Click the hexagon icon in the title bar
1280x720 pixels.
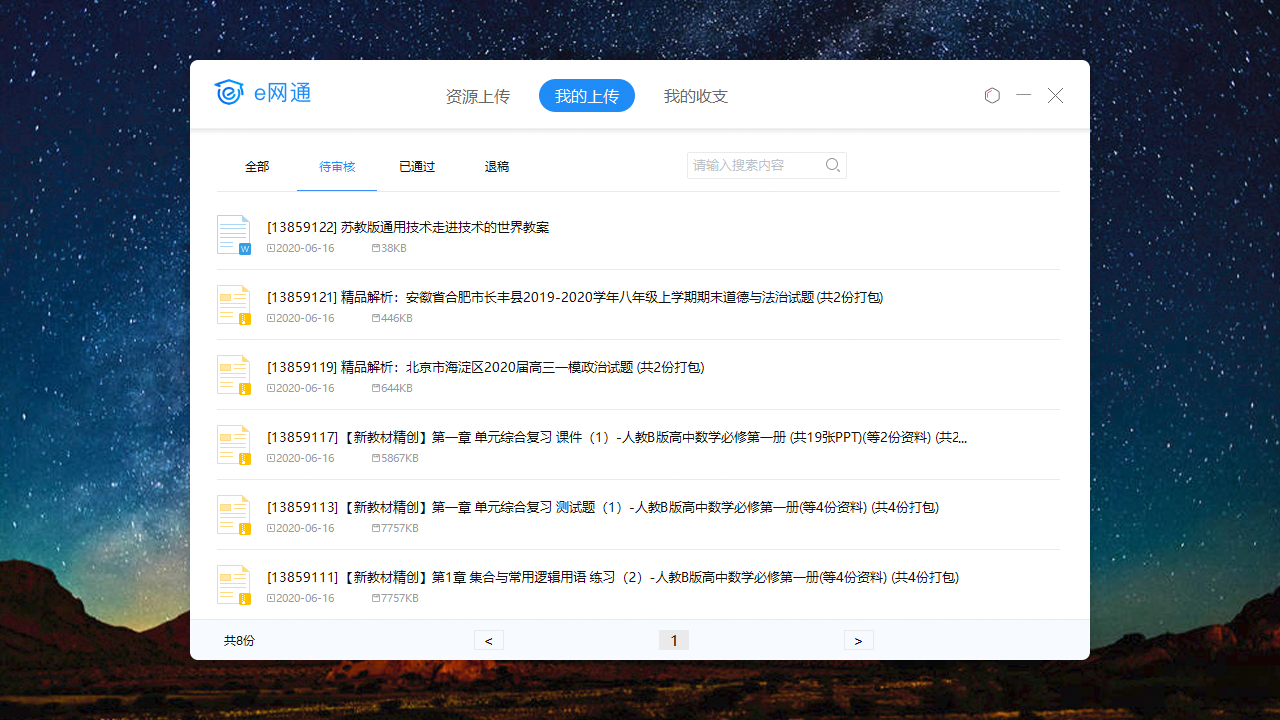[992, 95]
